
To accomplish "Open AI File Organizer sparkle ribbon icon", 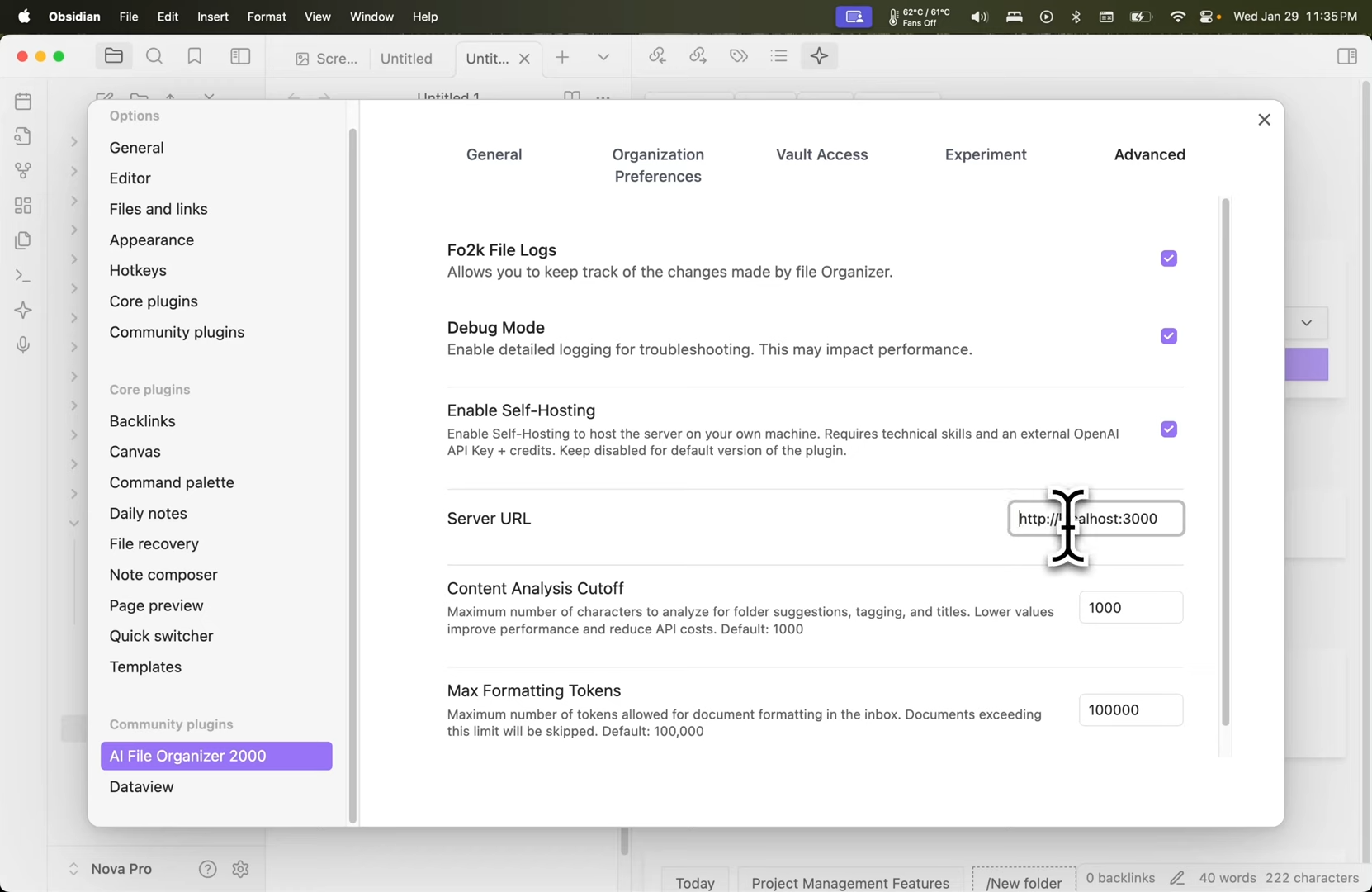I will 23,311.
